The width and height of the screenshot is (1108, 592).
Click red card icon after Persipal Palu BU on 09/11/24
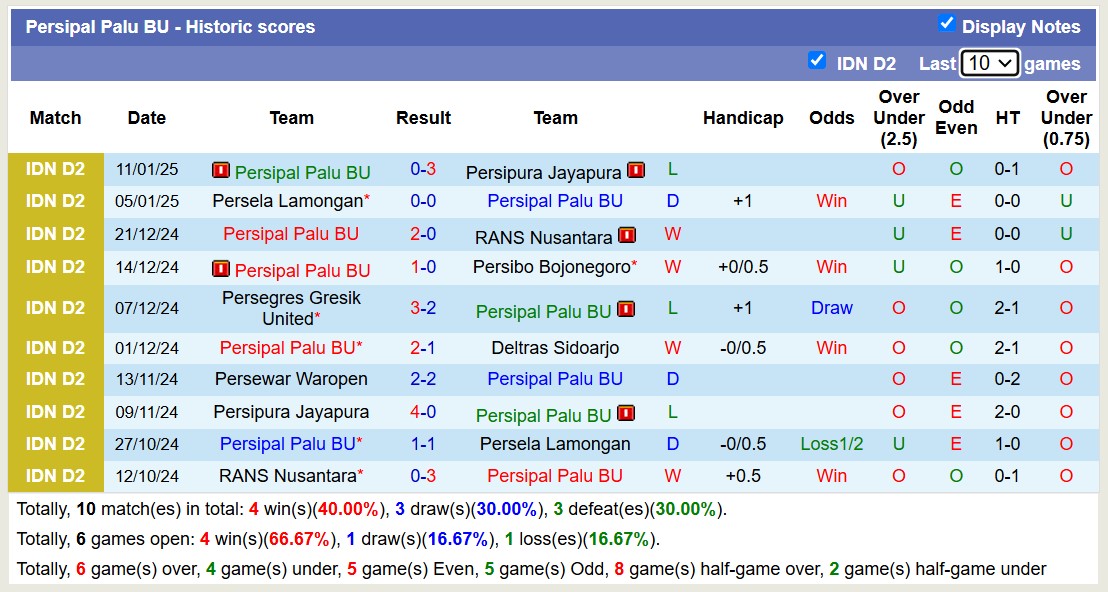tap(626, 414)
